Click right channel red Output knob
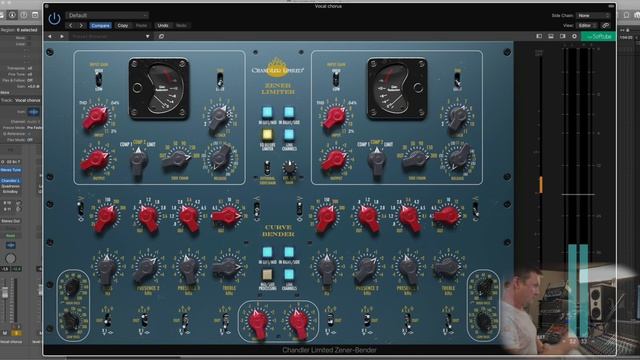640x360 pixels. tap(334, 160)
